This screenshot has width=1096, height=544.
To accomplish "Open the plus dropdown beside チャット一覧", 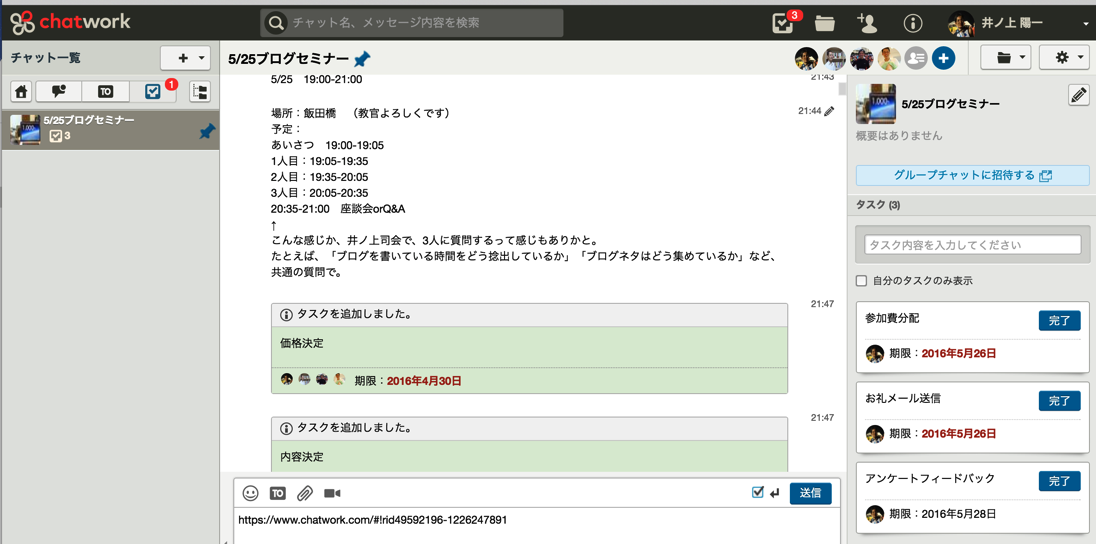I will click(x=186, y=59).
